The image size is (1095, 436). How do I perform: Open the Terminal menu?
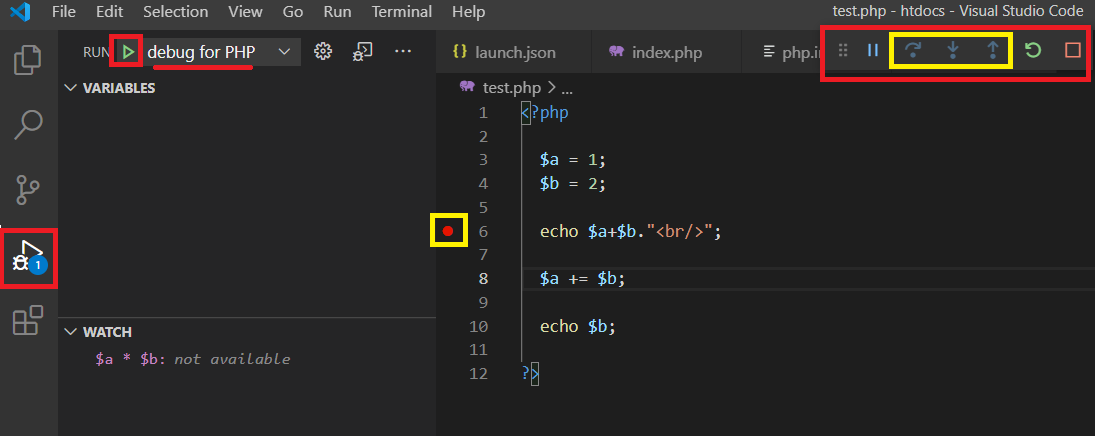tap(402, 12)
